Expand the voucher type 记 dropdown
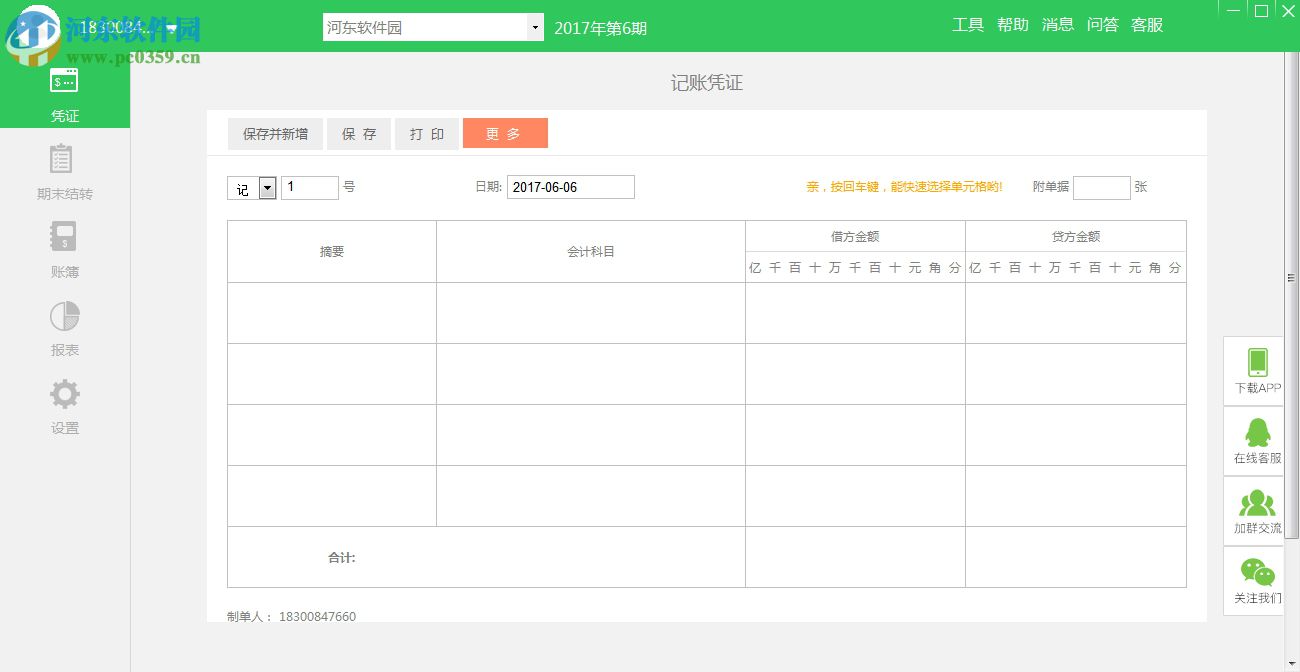The width and height of the screenshot is (1300, 672). tap(265, 187)
